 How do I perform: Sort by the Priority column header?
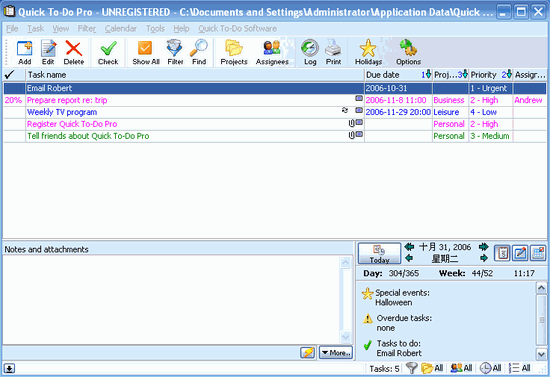(491, 75)
